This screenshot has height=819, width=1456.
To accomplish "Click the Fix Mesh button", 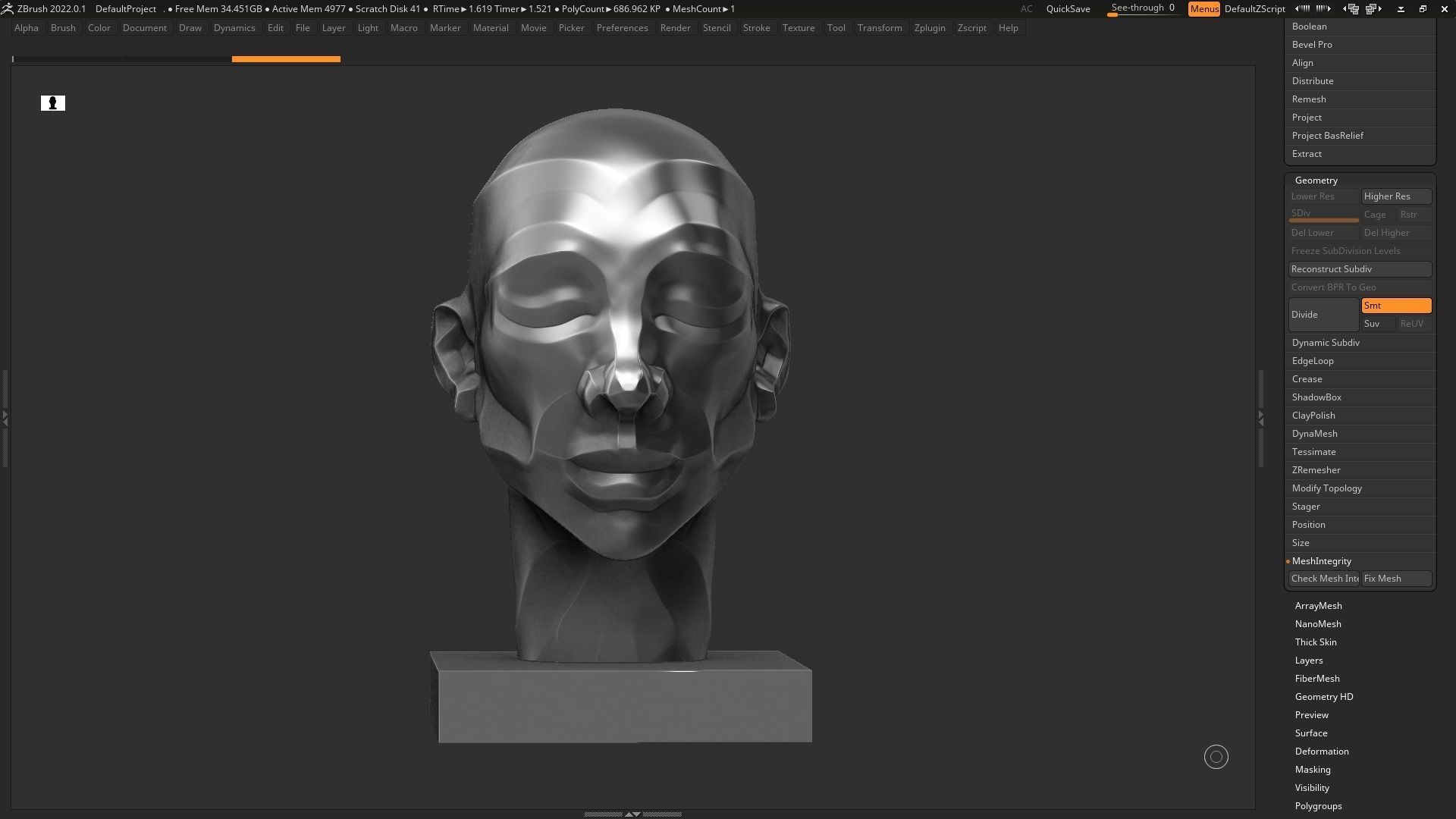I will tap(1396, 579).
